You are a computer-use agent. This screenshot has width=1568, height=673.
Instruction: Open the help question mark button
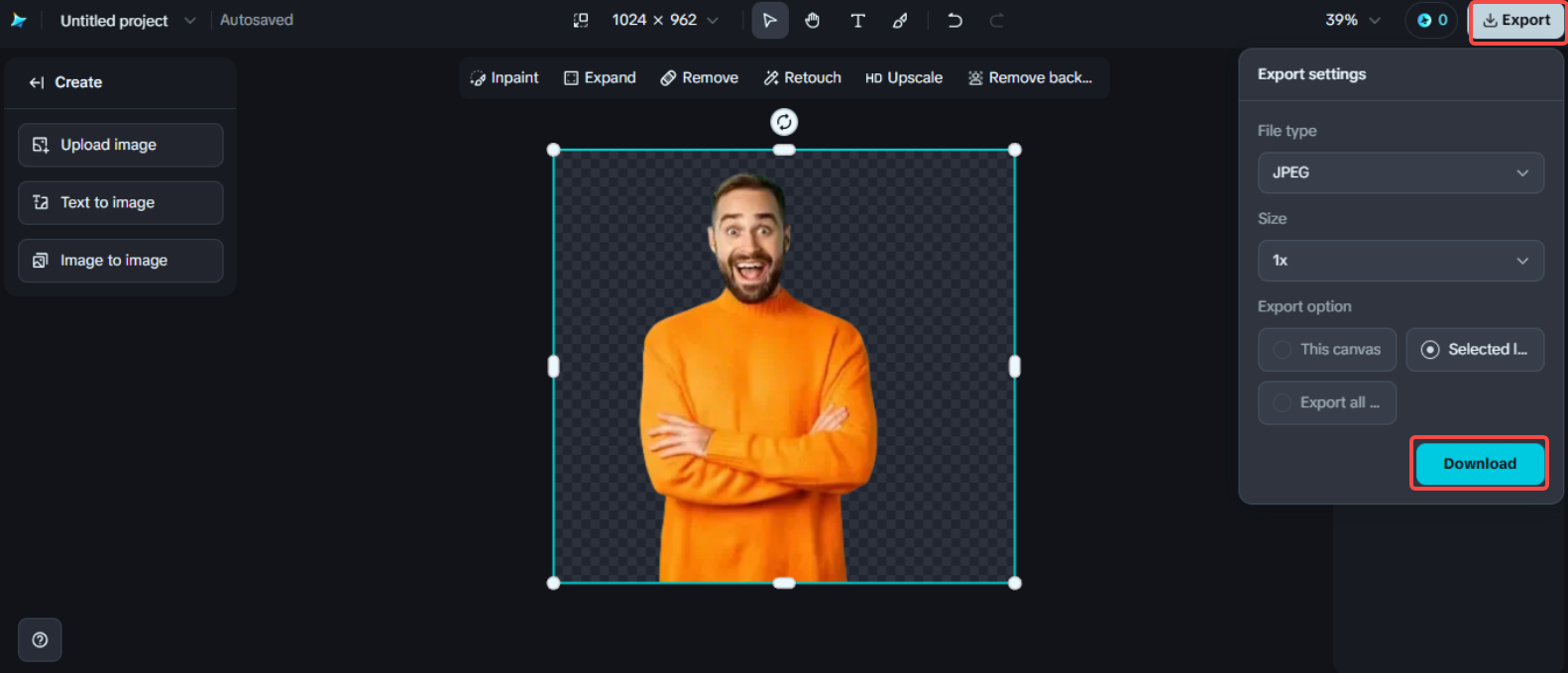[40, 640]
